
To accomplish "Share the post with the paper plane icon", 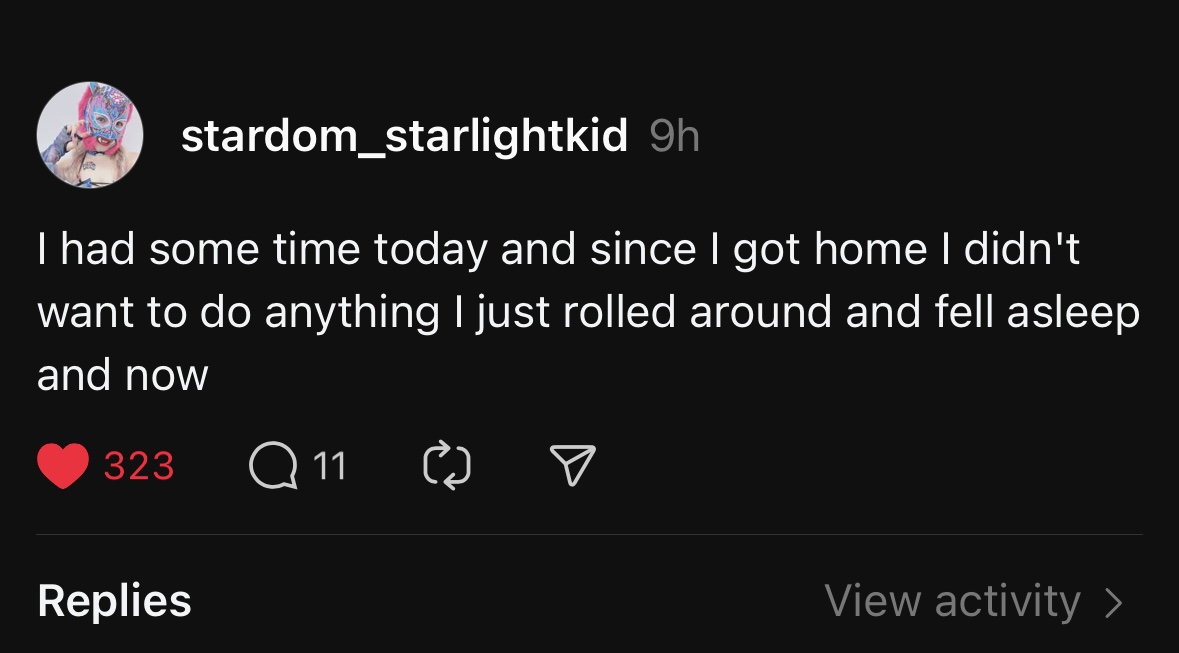I will point(573,465).
